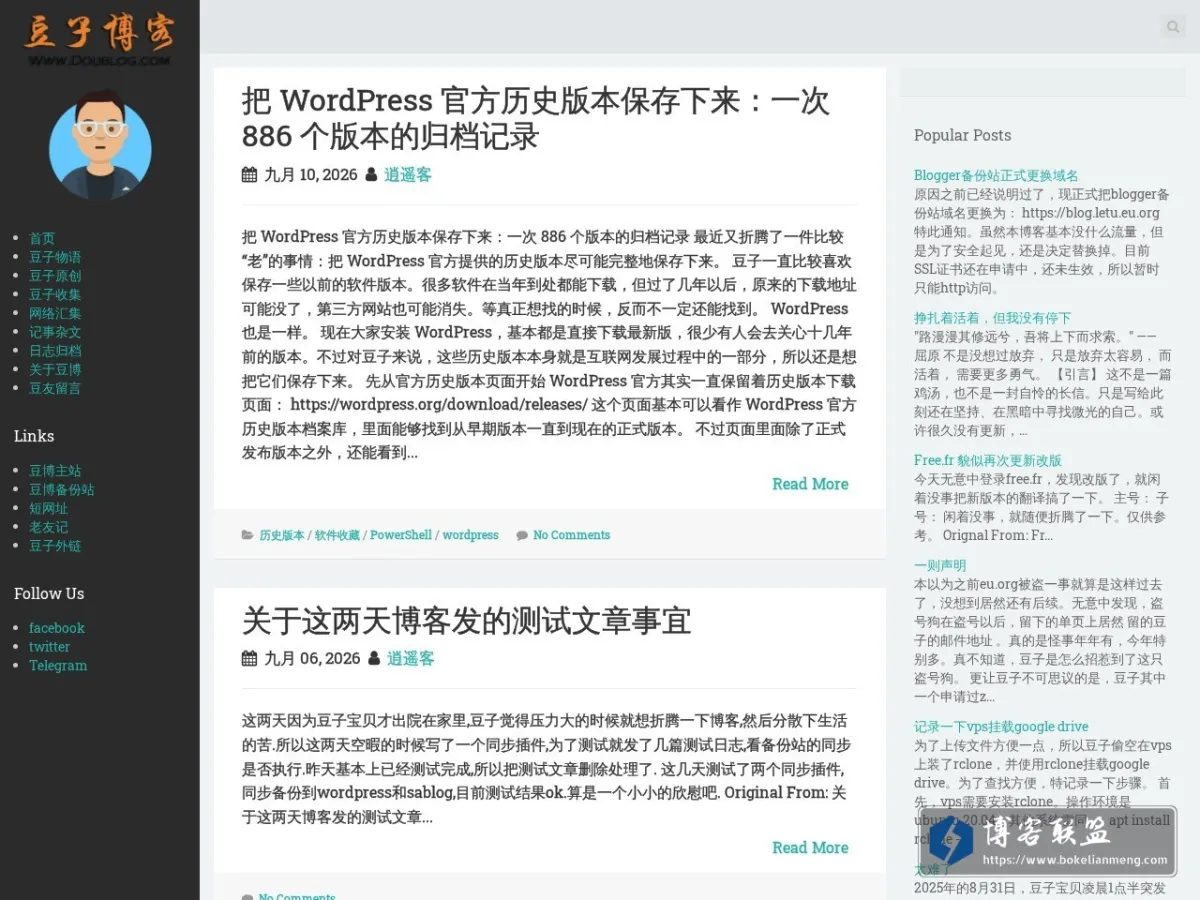Visit 豆博主站 link

(x=55, y=471)
